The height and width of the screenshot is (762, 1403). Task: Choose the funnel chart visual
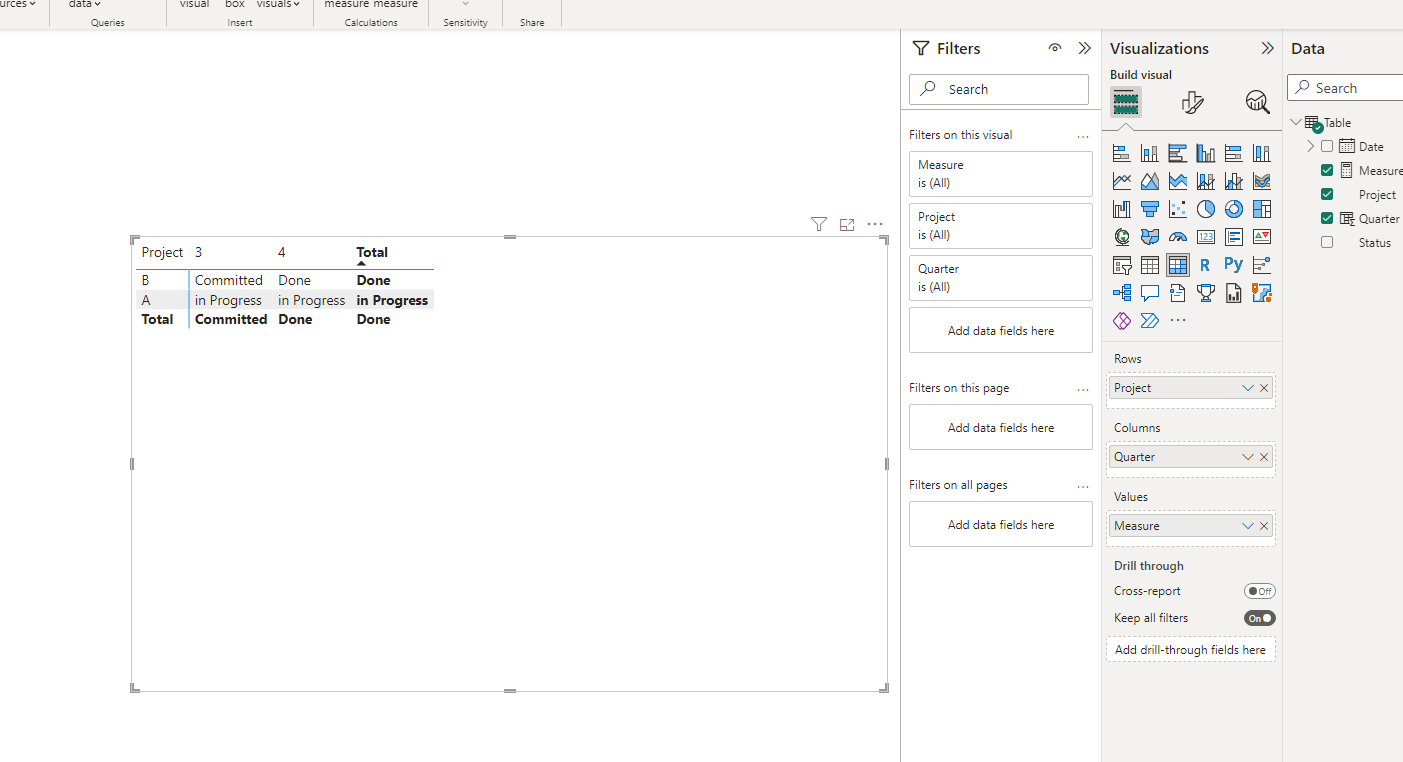pos(1150,209)
